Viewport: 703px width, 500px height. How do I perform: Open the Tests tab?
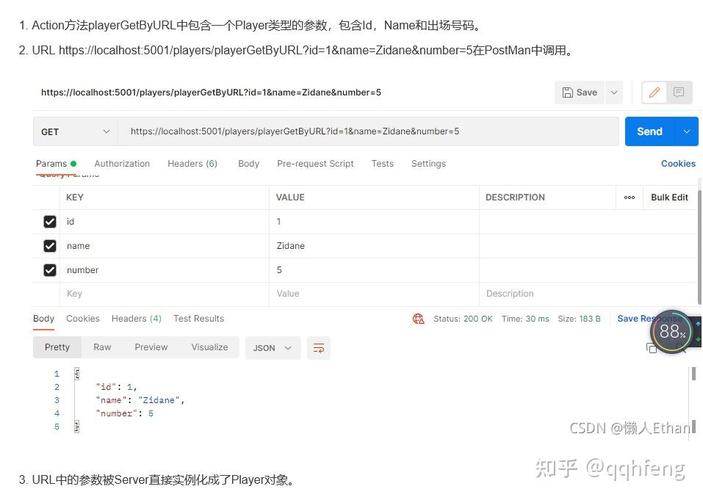pyautogui.click(x=382, y=164)
